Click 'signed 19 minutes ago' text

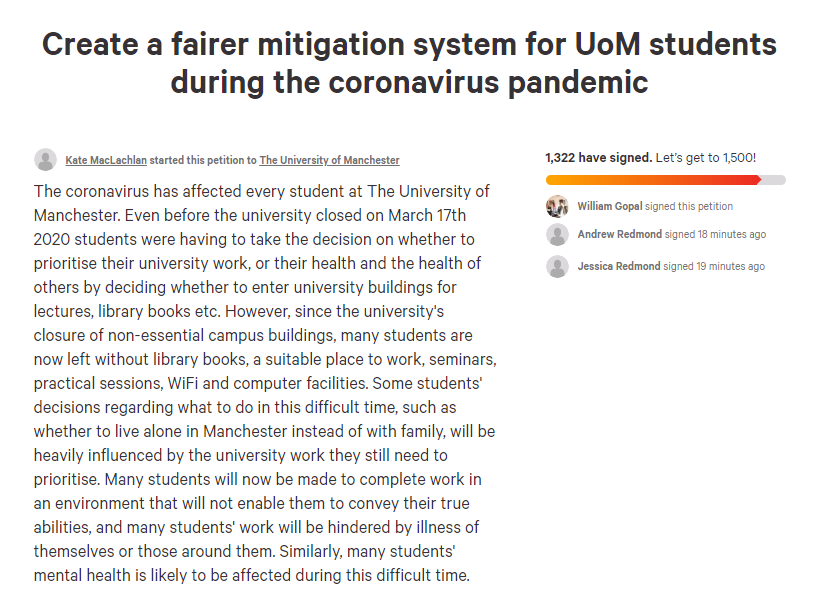click(714, 266)
